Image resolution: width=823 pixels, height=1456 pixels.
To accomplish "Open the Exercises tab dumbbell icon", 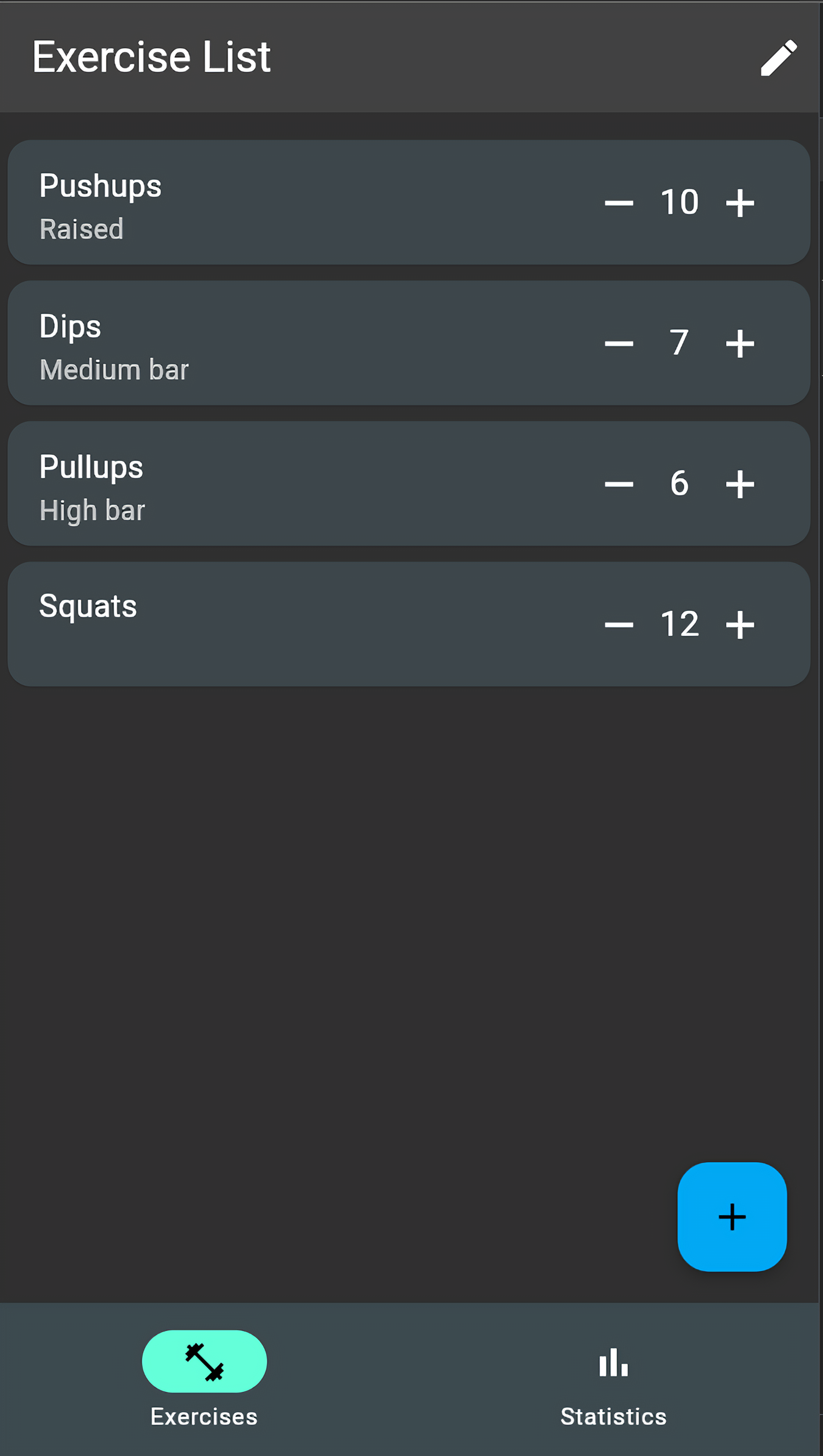I will point(204,1361).
